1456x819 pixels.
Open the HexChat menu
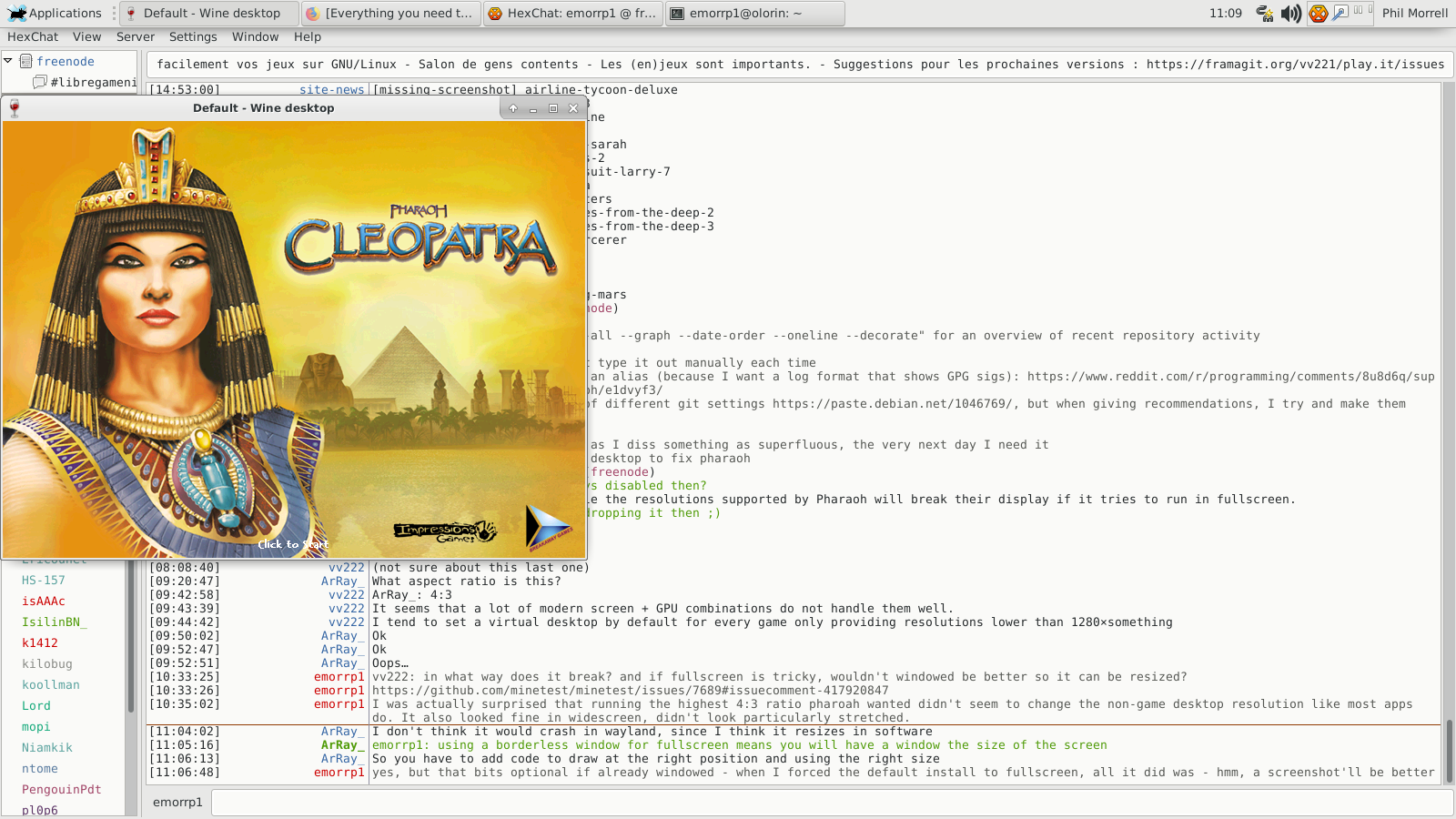pyautogui.click(x=33, y=36)
